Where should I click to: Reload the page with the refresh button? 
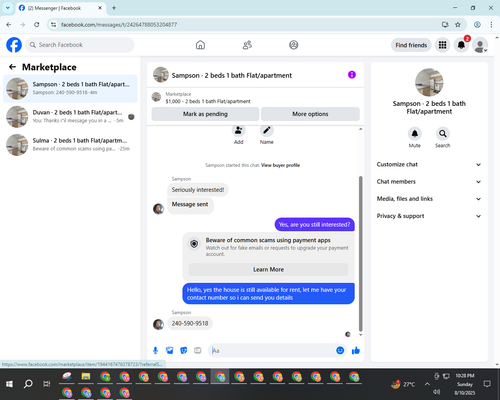point(37,24)
